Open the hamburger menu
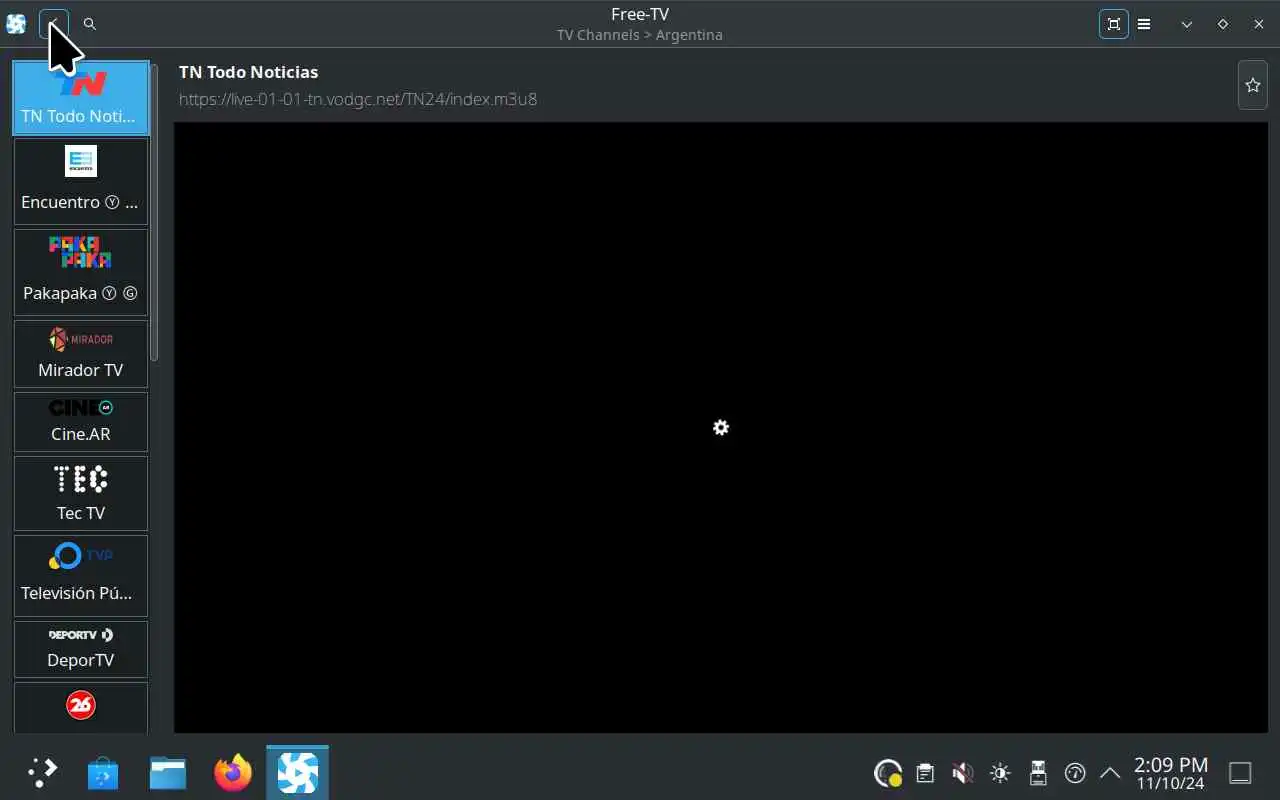The height and width of the screenshot is (800, 1280). pos(1144,24)
